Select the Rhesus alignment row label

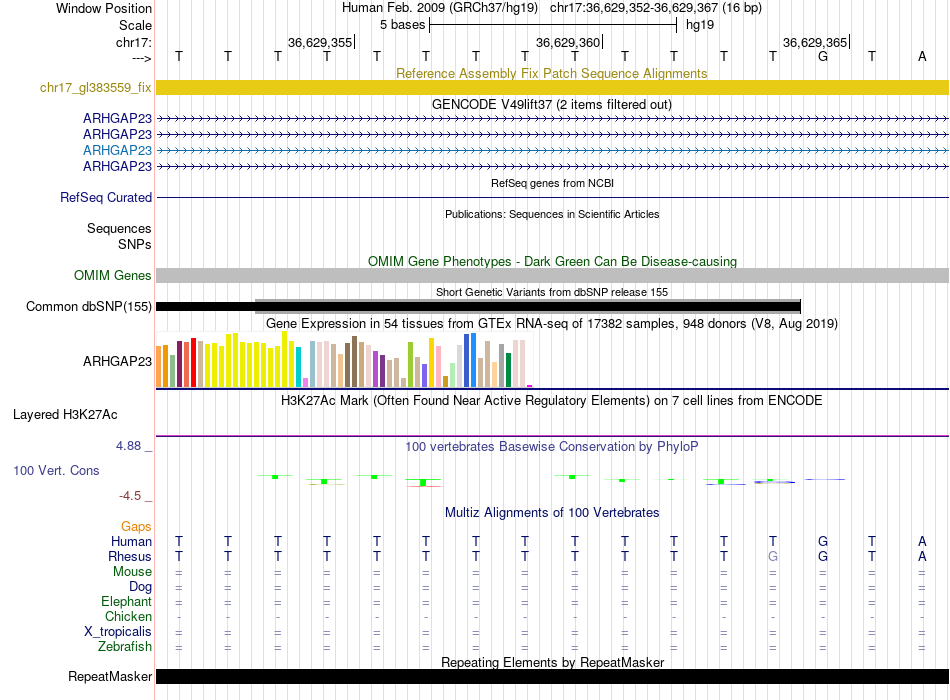tap(130, 557)
